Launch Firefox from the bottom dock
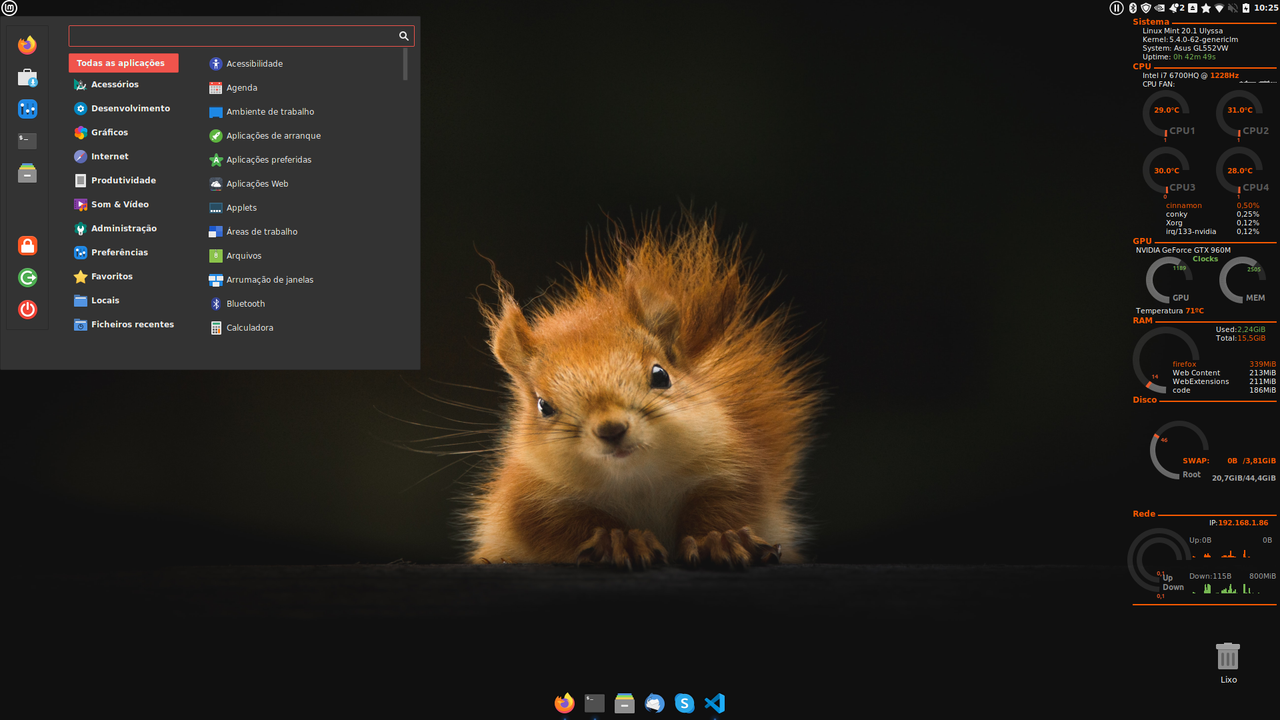The width and height of the screenshot is (1280, 720). tap(565, 703)
